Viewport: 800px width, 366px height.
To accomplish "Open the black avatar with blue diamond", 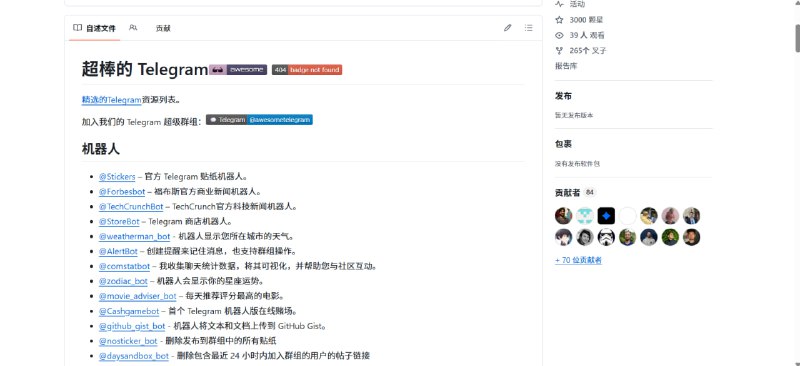I will coord(606,216).
